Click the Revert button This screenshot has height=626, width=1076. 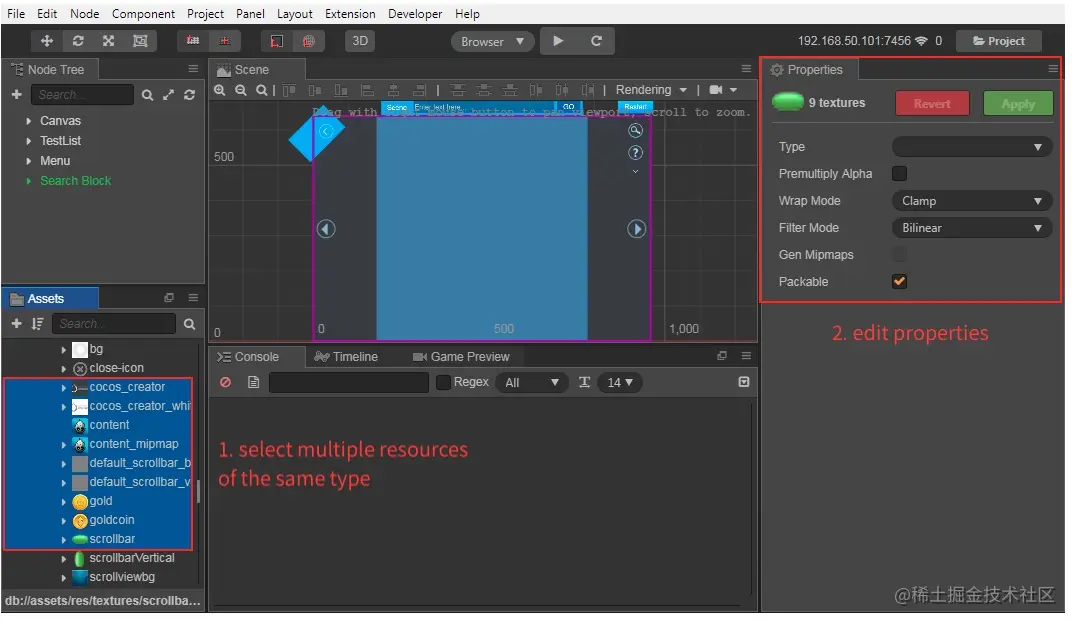click(x=932, y=104)
